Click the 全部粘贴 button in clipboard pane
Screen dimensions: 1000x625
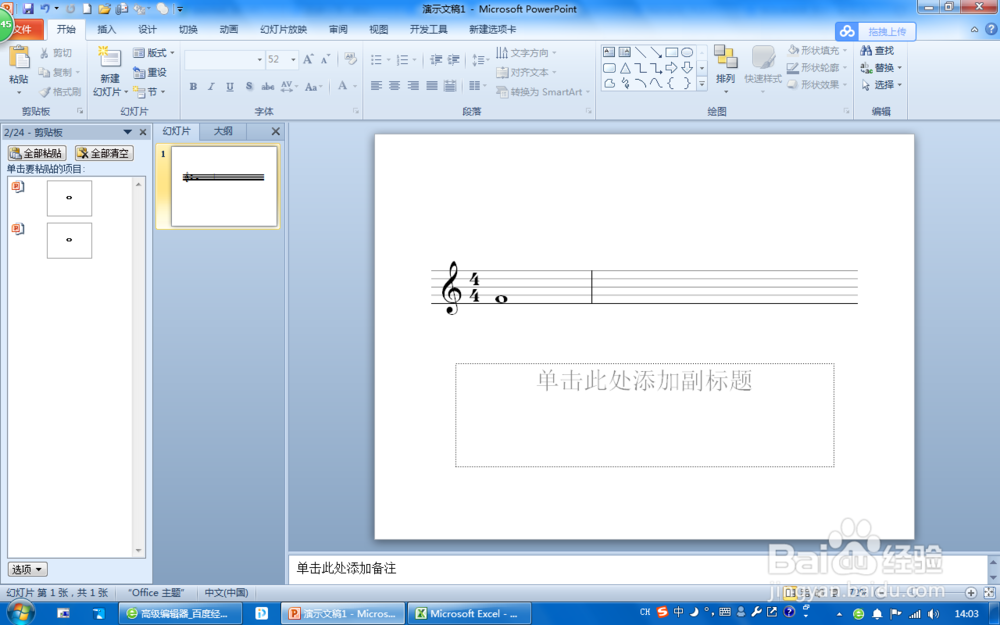pyautogui.click(x=38, y=153)
